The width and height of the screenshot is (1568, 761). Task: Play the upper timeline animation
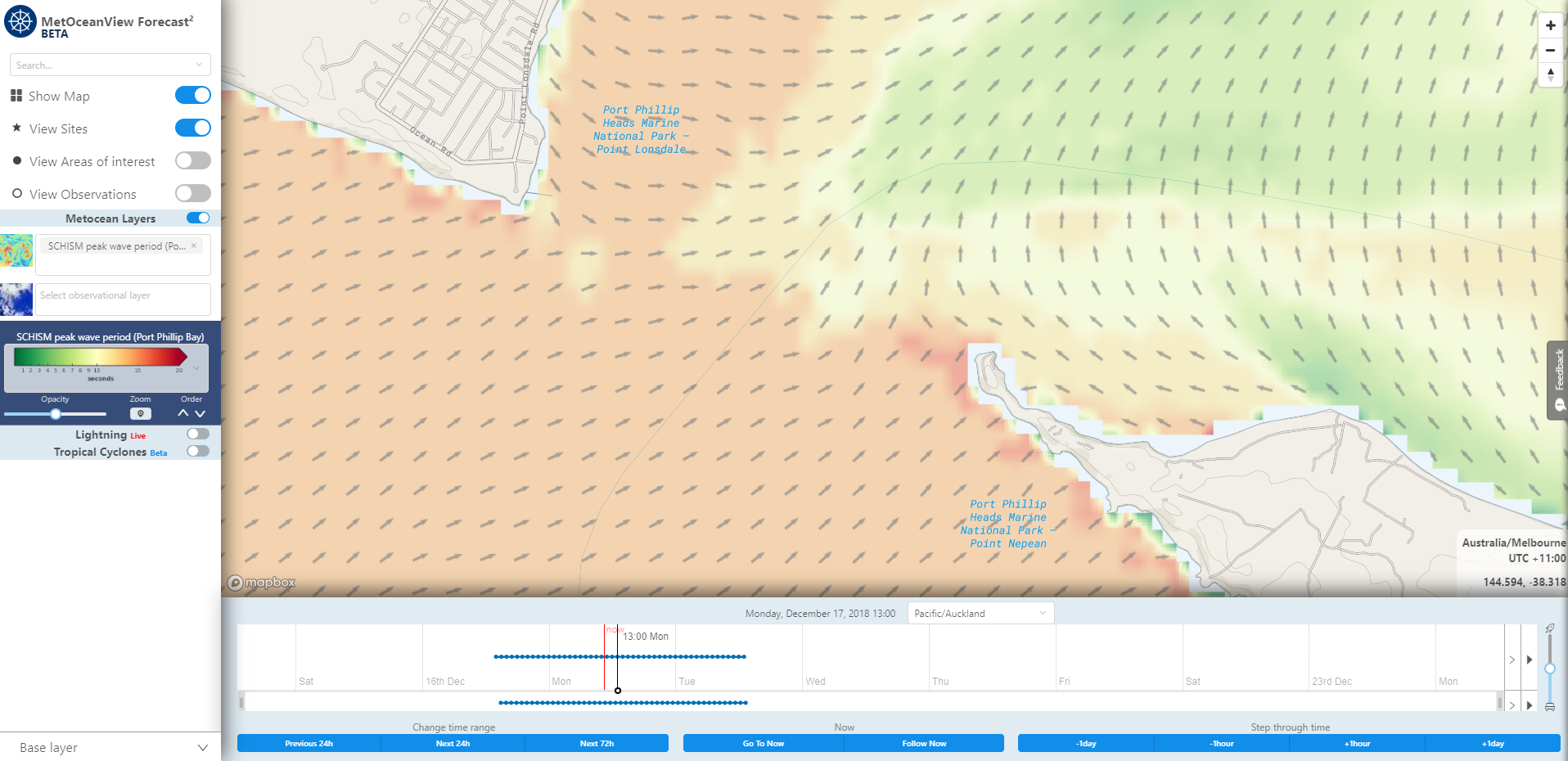pyautogui.click(x=1529, y=660)
